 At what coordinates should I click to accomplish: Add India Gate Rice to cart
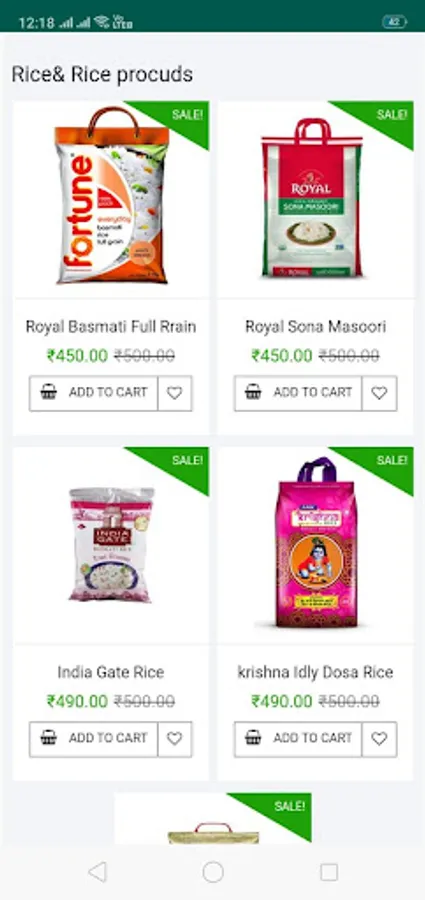pos(94,739)
